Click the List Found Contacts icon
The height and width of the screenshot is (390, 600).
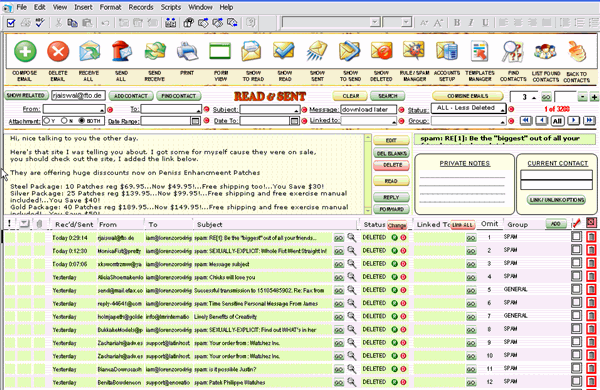point(545,51)
